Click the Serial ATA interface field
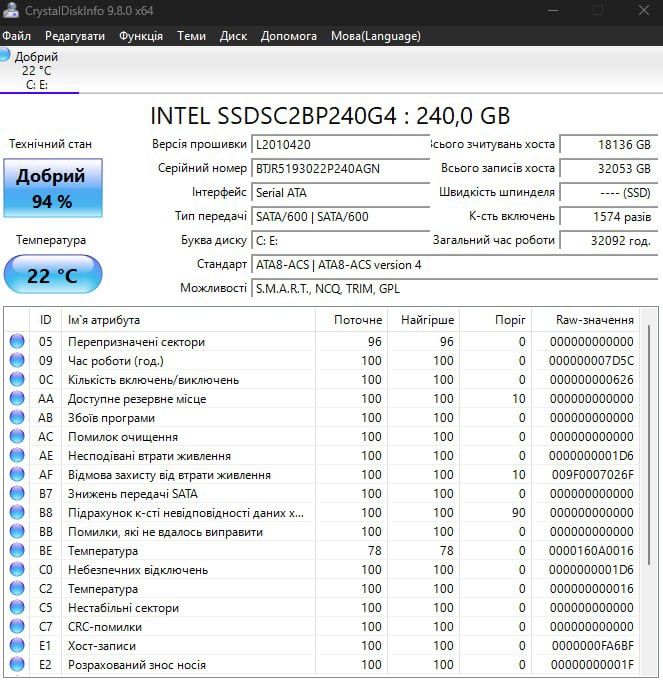Screen dimensions: 663x683 (x=340, y=193)
